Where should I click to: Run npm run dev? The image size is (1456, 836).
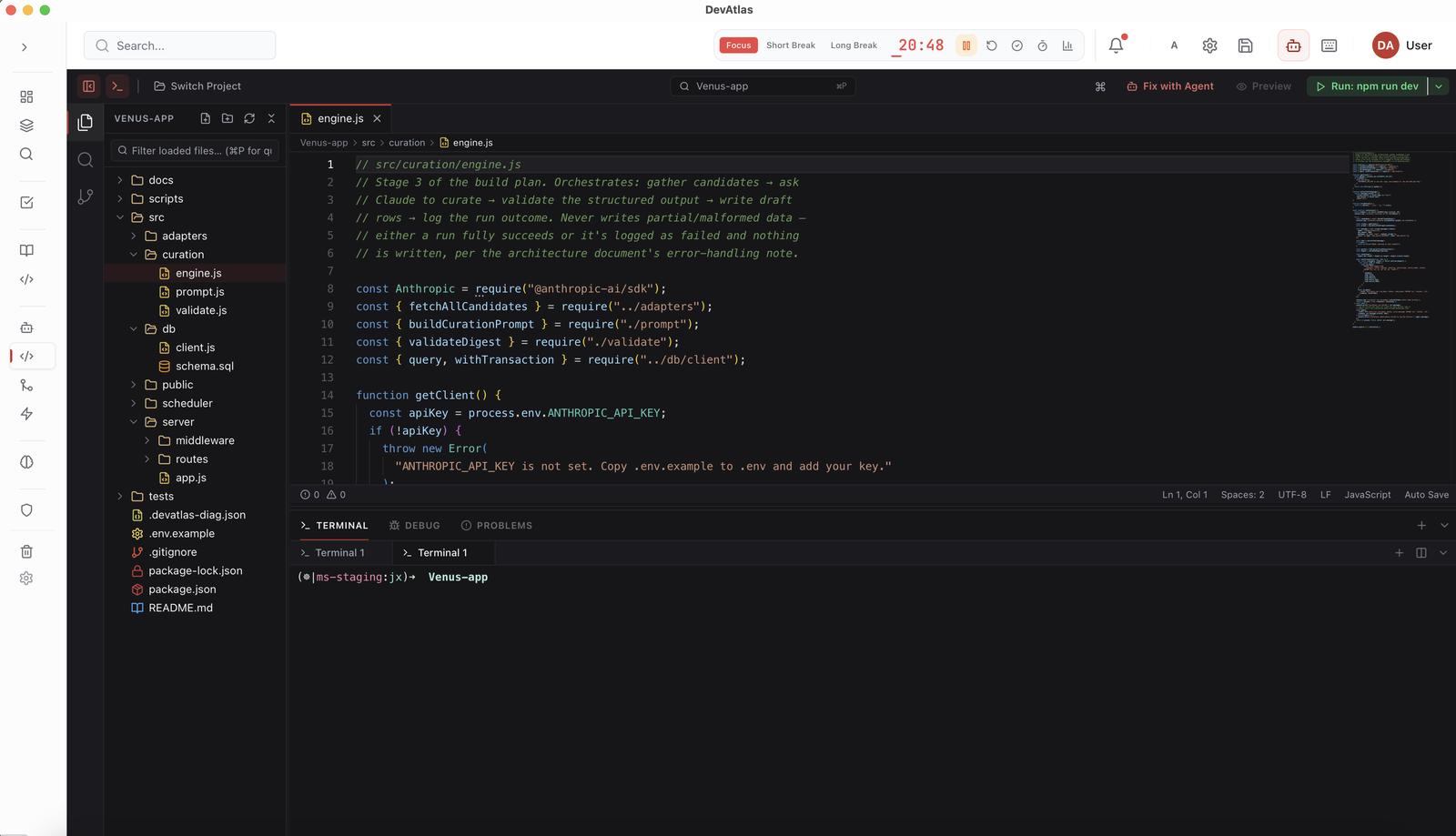click(1368, 86)
